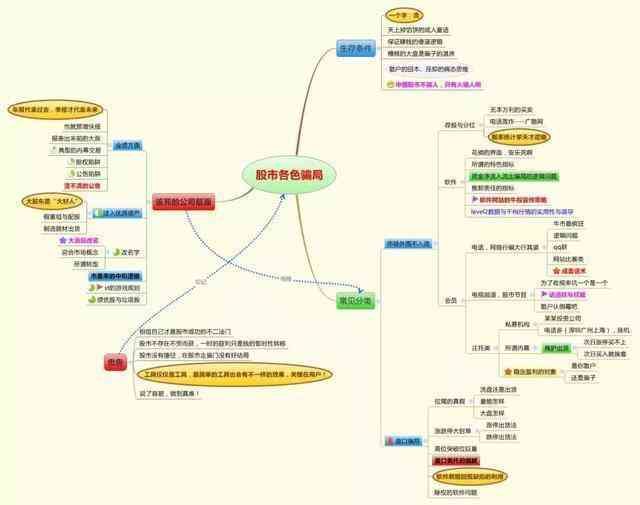Select the blue 业绩方面 subtopic
640x505 pixels.
(x=127, y=145)
